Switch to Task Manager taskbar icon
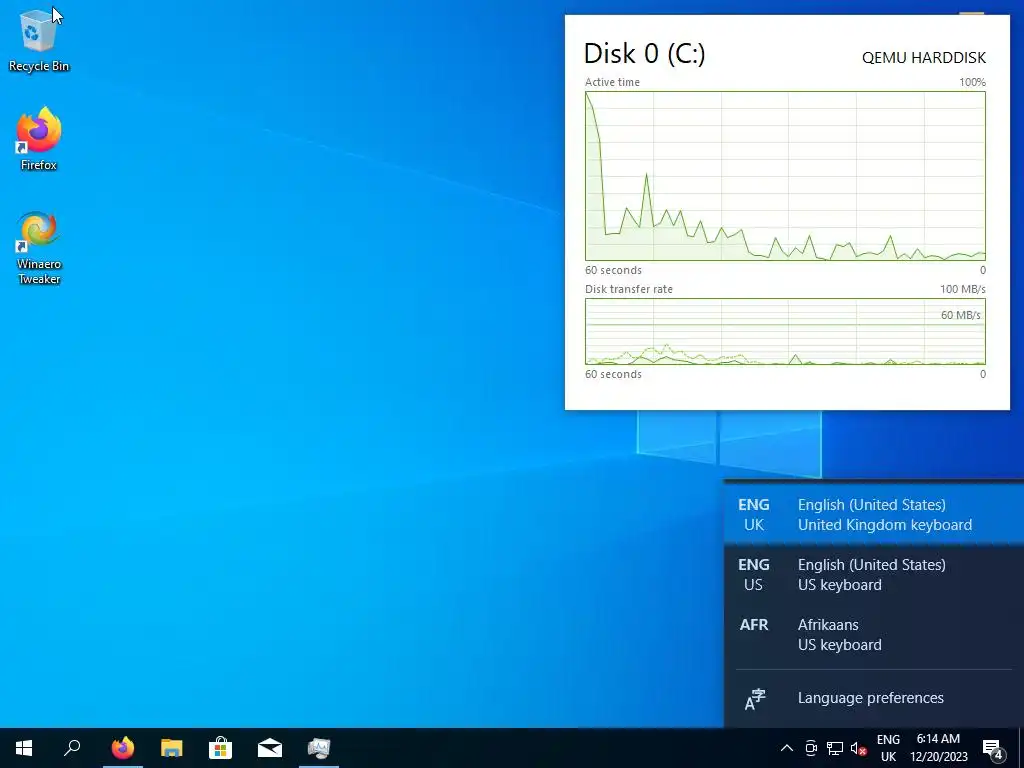 [319, 748]
